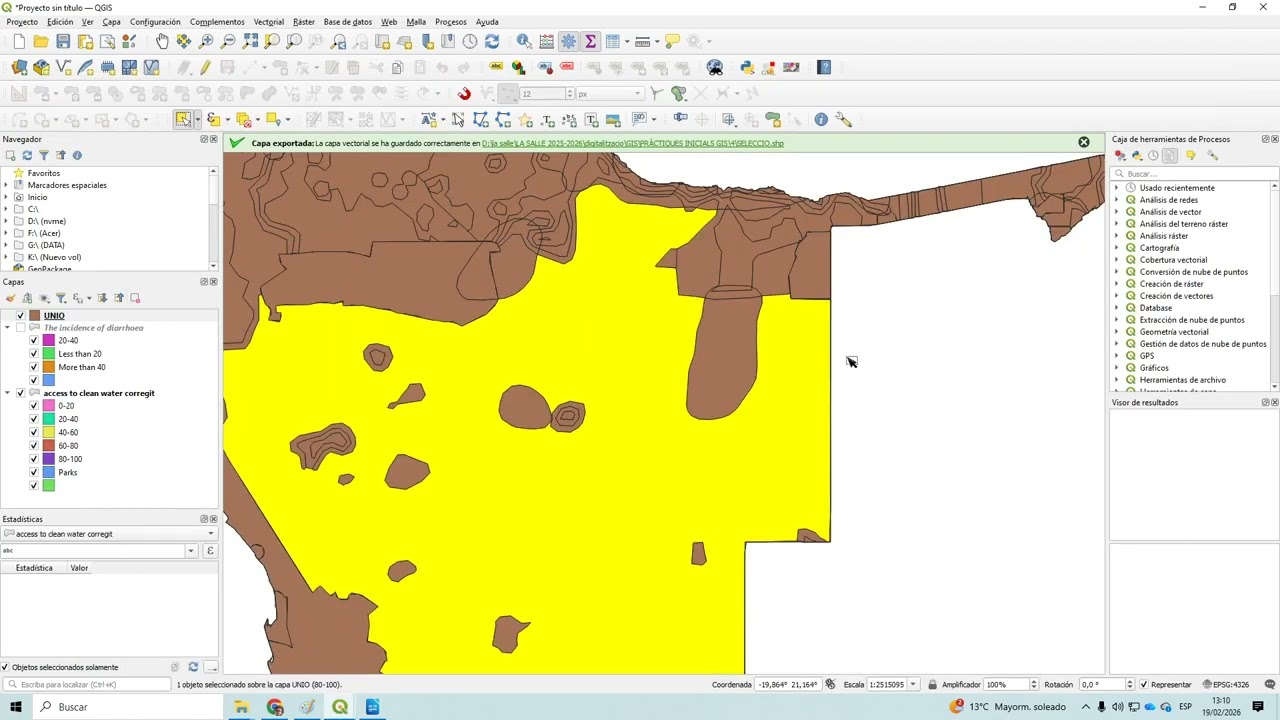Refresh the map canvas
Image resolution: width=1280 pixels, height=720 pixels.
[x=492, y=41]
